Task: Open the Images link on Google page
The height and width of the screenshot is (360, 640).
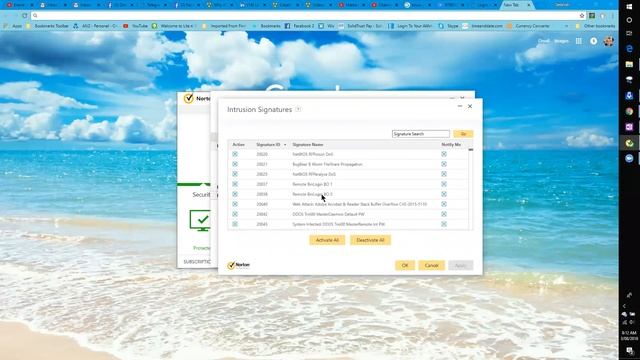Action: tap(561, 41)
